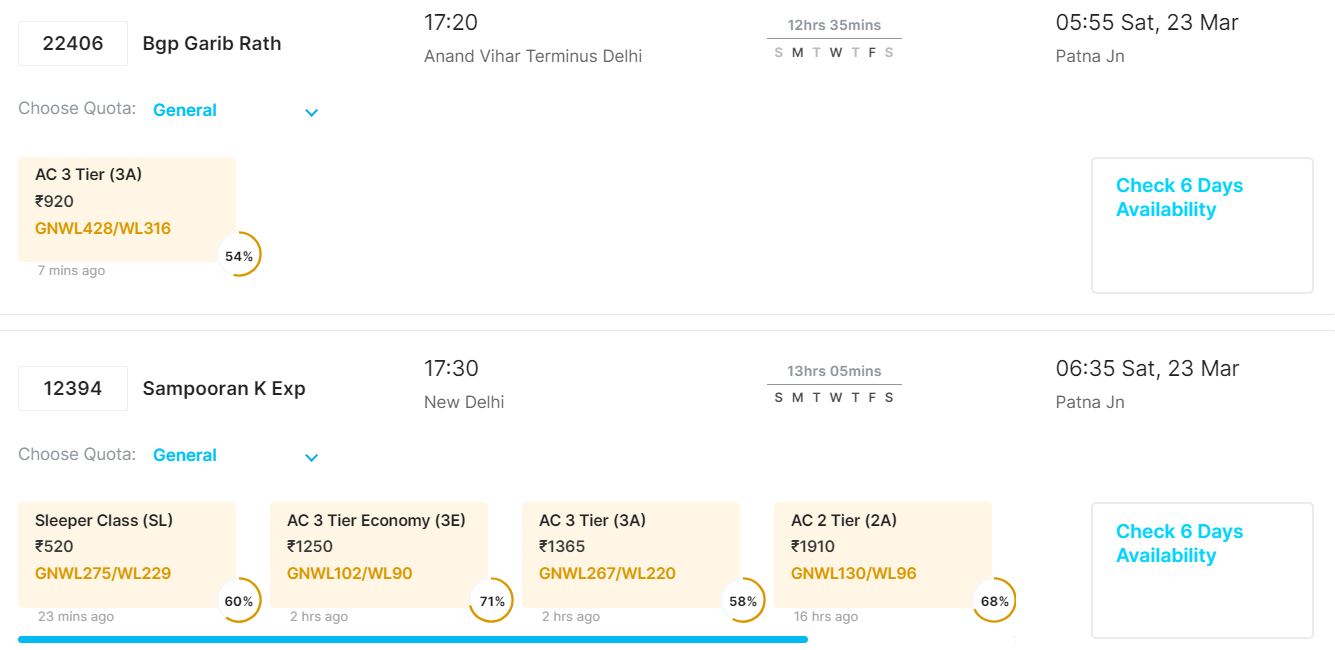Click the 68% prediction circle on 2A
Image resolution: width=1335 pixels, height=650 pixels.
994,601
